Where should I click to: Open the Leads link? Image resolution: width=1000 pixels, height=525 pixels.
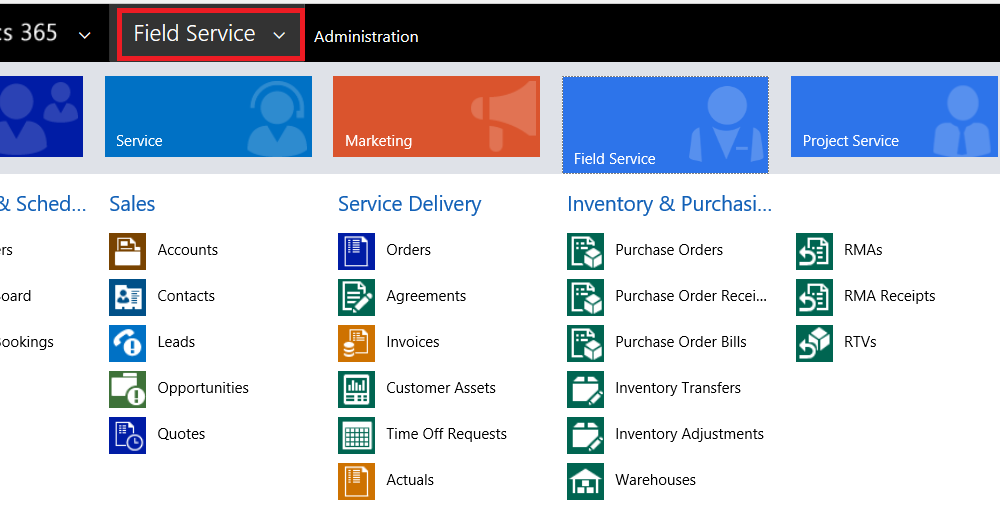(x=176, y=342)
